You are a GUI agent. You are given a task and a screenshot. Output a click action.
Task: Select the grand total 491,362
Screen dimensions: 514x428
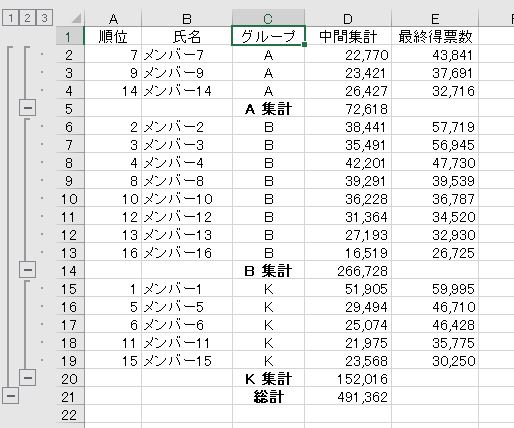click(348, 396)
